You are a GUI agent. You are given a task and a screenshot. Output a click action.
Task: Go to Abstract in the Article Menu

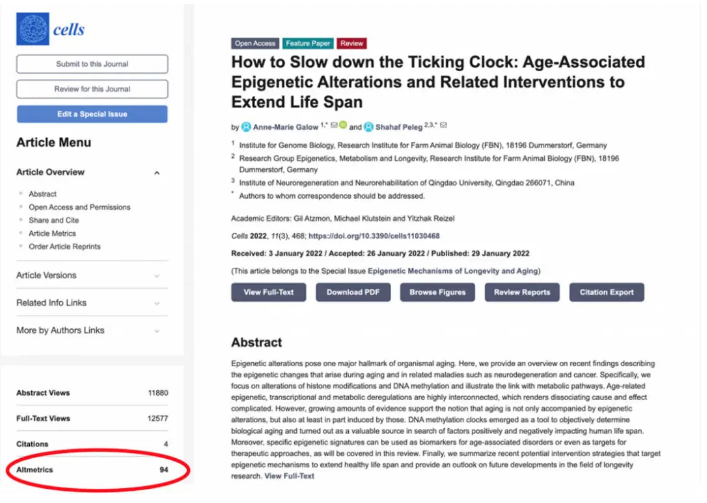[43, 194]
